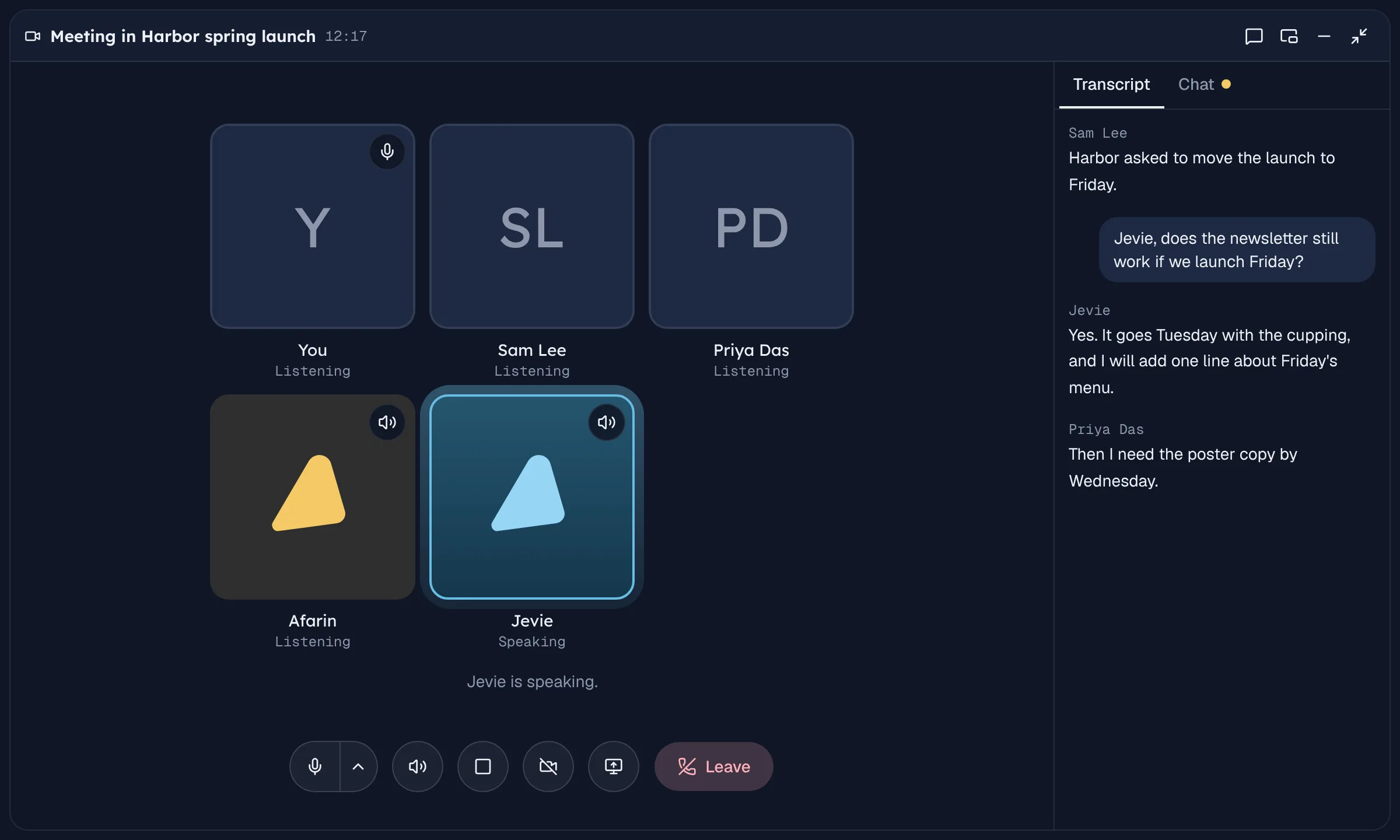Image resolution: width=1400 pixels, height=840 pixels.
Task: Select Jevie's highlighted speaking tile
Action: tap(531, 497)
